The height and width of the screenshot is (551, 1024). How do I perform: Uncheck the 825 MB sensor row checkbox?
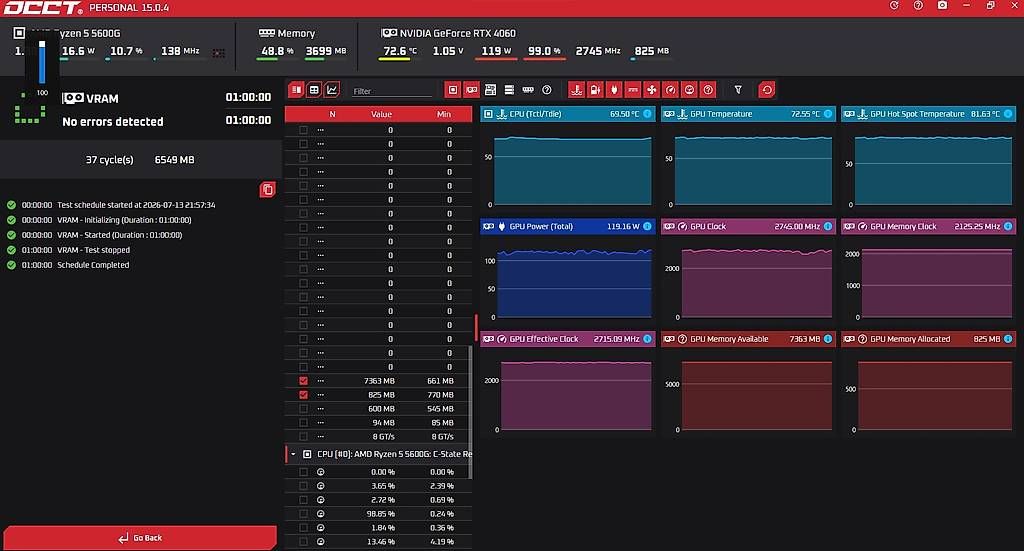coord(303,394)
